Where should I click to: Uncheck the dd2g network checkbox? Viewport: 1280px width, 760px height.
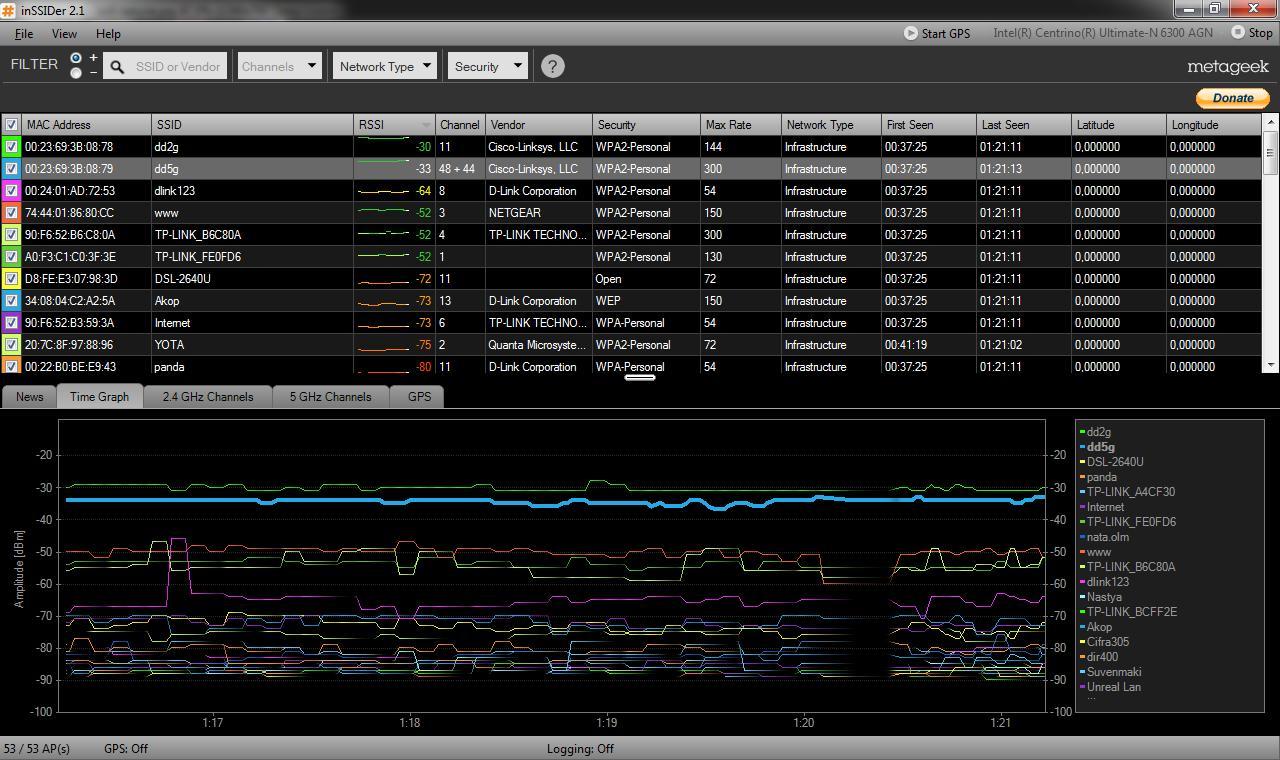click(12, 147)
